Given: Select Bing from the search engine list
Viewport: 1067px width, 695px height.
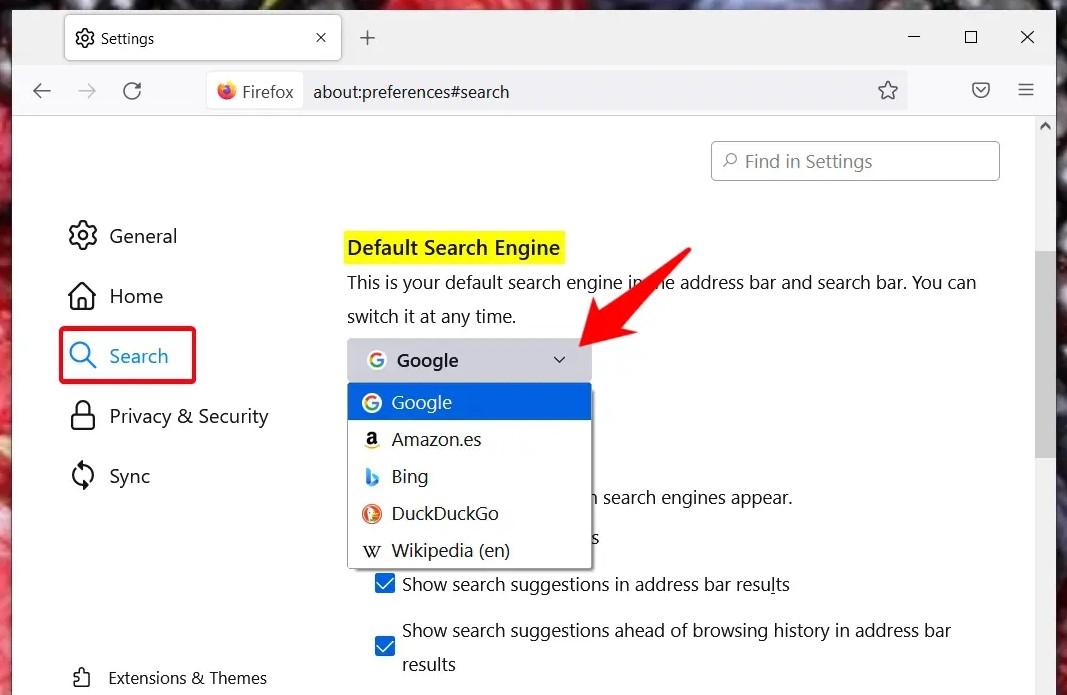Looking at the screenshot, I should pyautogui.click(x=410, y=477).
